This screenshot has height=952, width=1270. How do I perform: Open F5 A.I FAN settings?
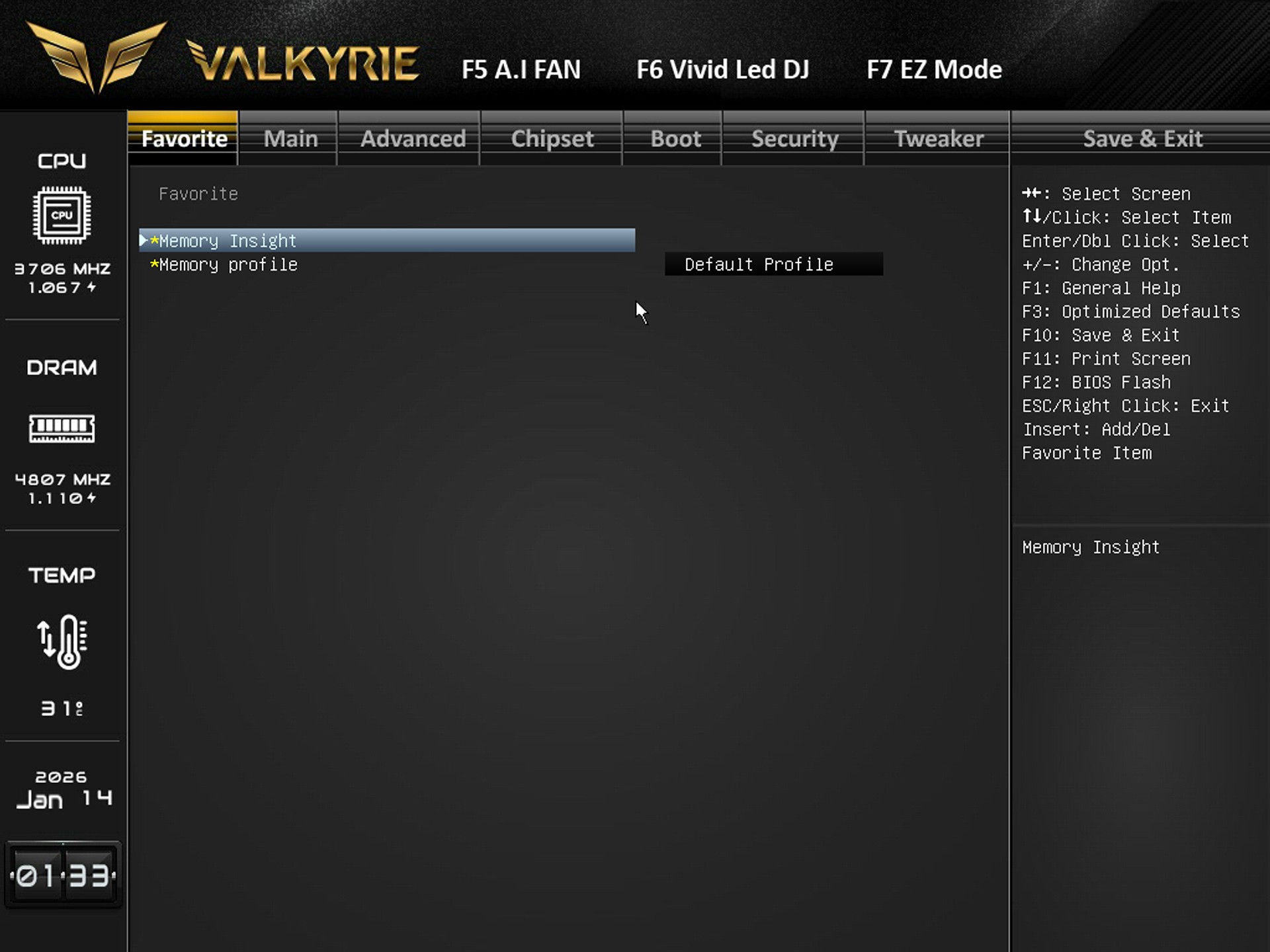pyautogui.click(x=521, y=69)
